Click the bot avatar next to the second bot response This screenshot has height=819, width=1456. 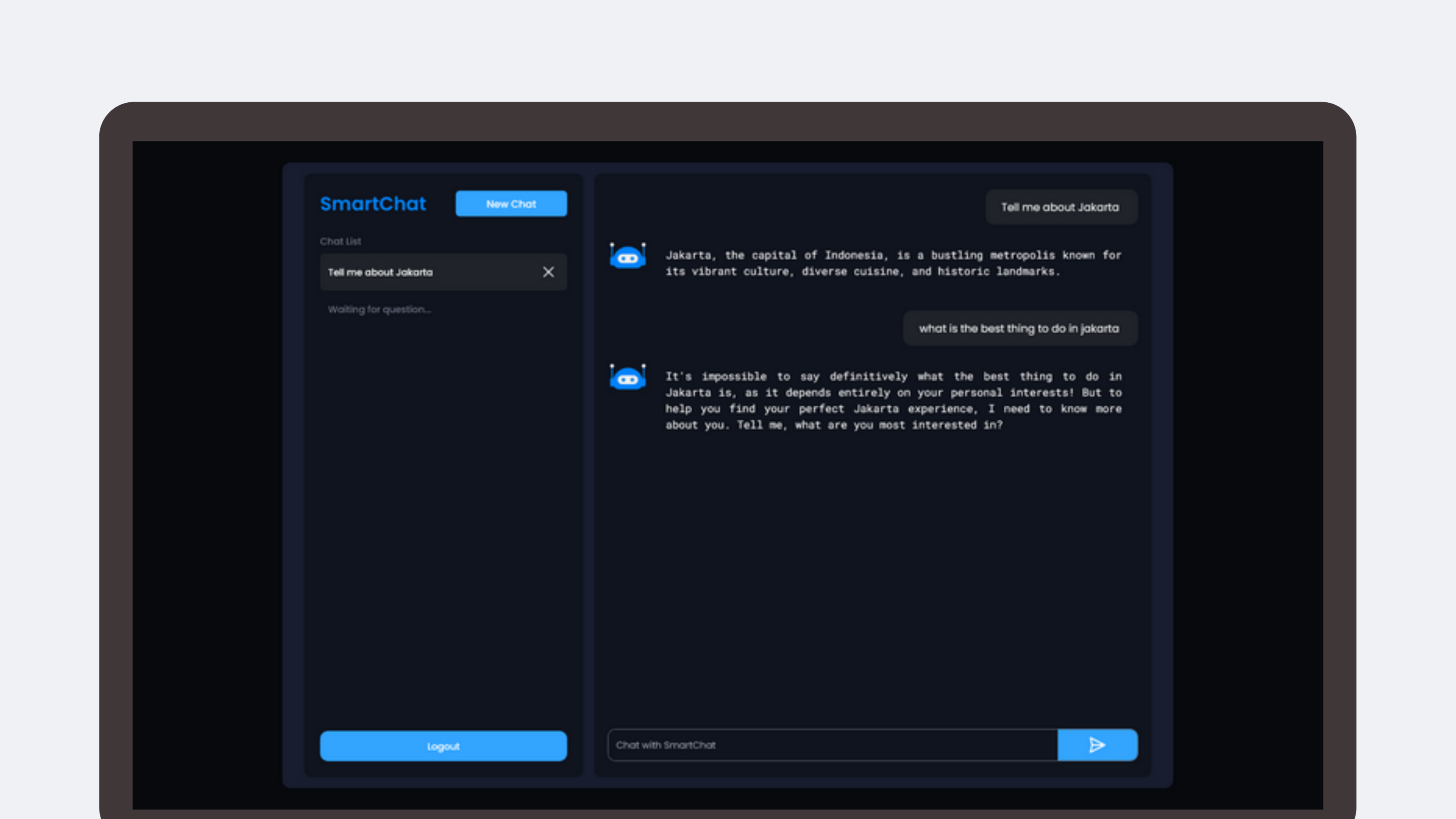[628, 377]
